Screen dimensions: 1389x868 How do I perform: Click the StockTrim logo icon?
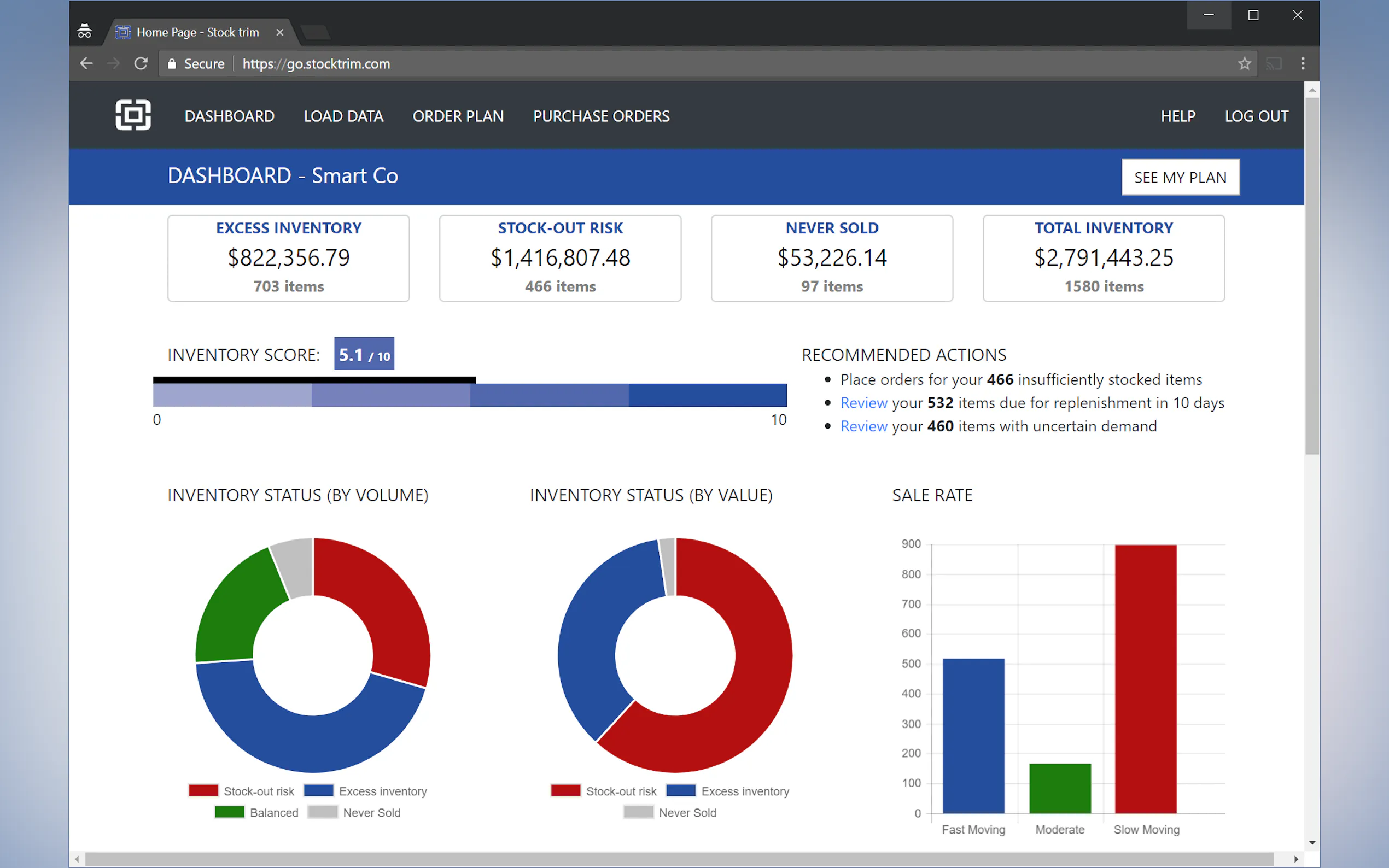133,115
